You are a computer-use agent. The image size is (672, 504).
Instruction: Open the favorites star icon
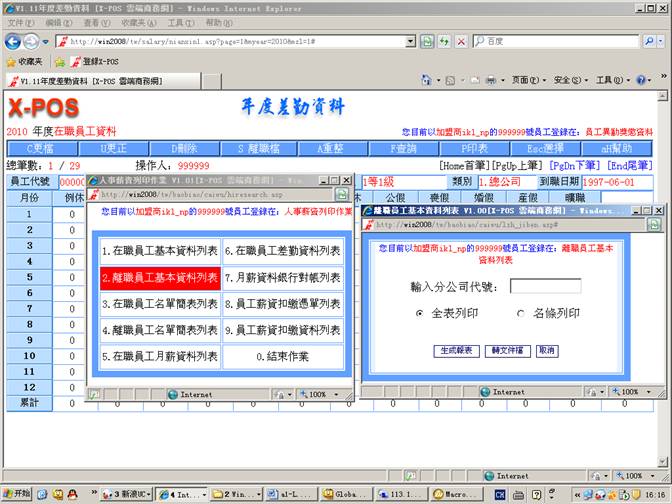click(x=10, y=61)
